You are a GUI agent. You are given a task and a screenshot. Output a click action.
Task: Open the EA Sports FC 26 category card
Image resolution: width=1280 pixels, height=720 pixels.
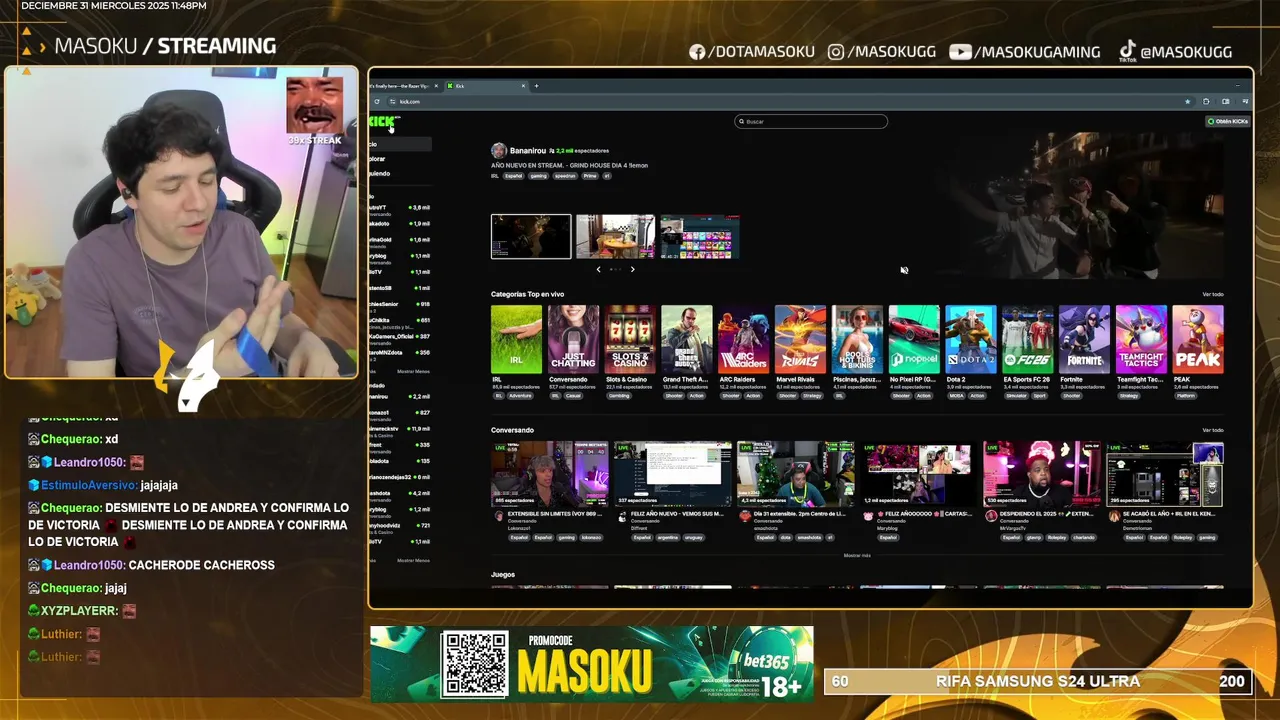pyautogui.click(x=1028, y=340)
